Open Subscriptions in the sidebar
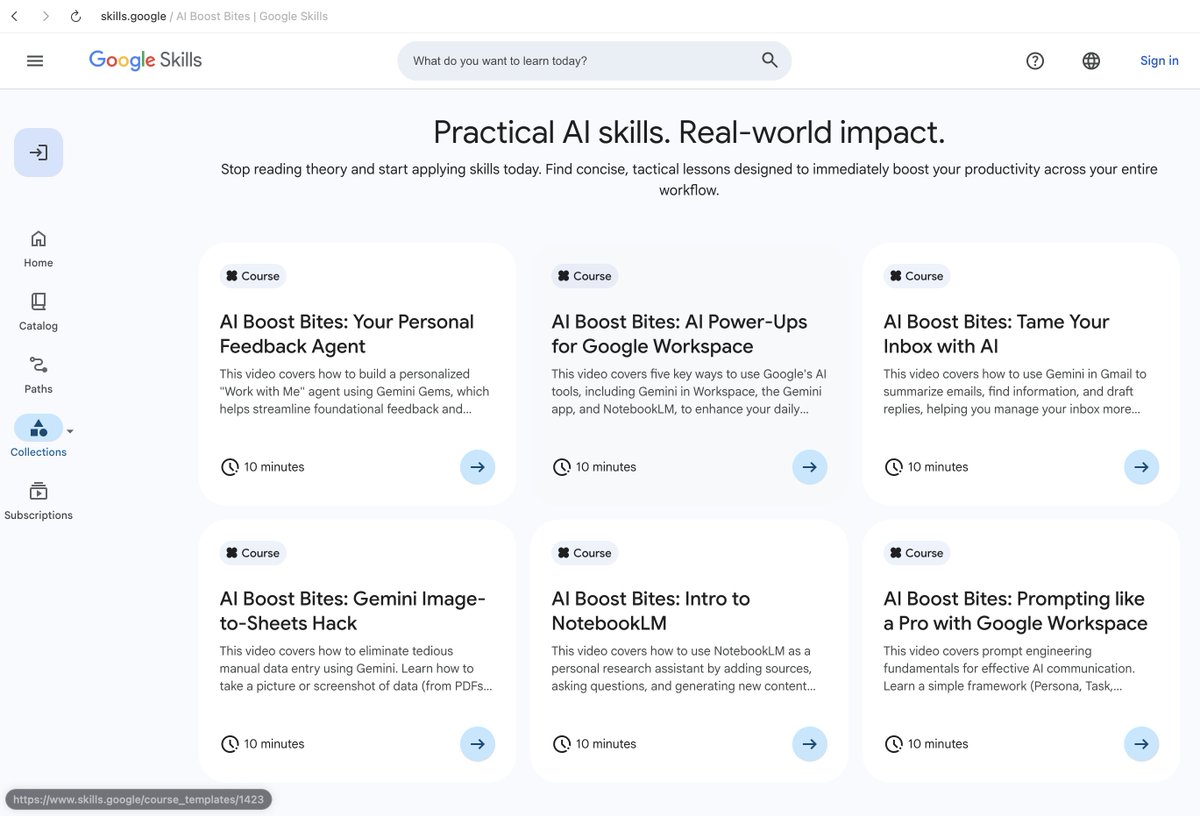1200x816 pixels. [x=38, y=500]
